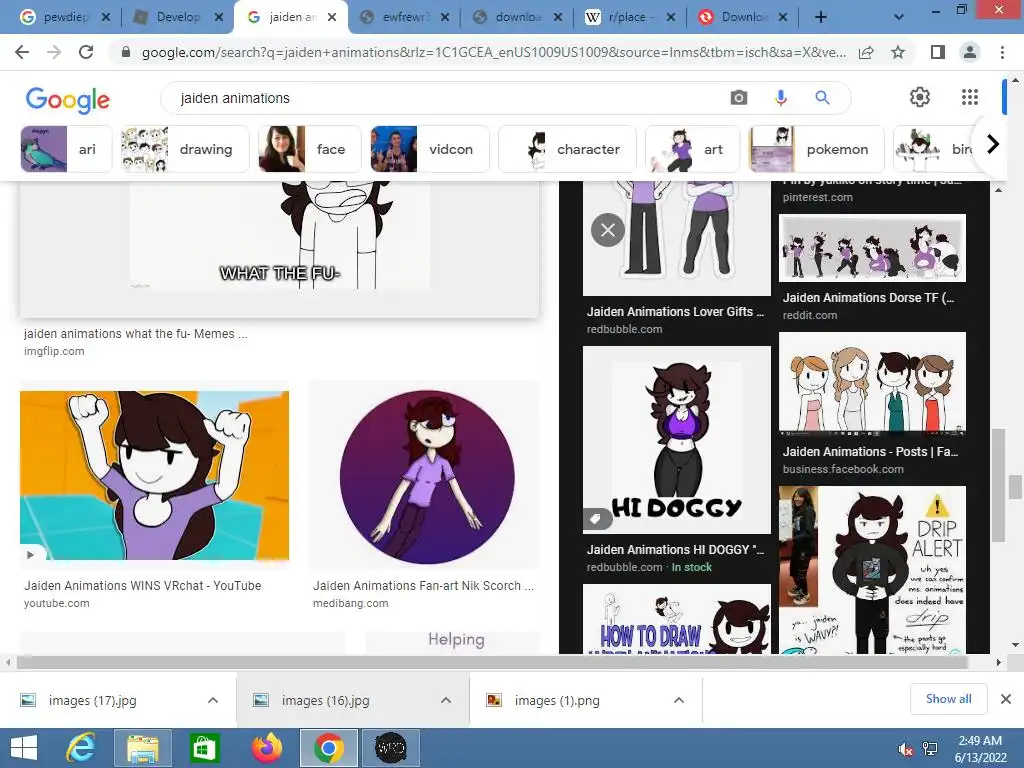Launch Firefox from taskbar
The height and width of the screenshot is (768, 1024).
266,748
